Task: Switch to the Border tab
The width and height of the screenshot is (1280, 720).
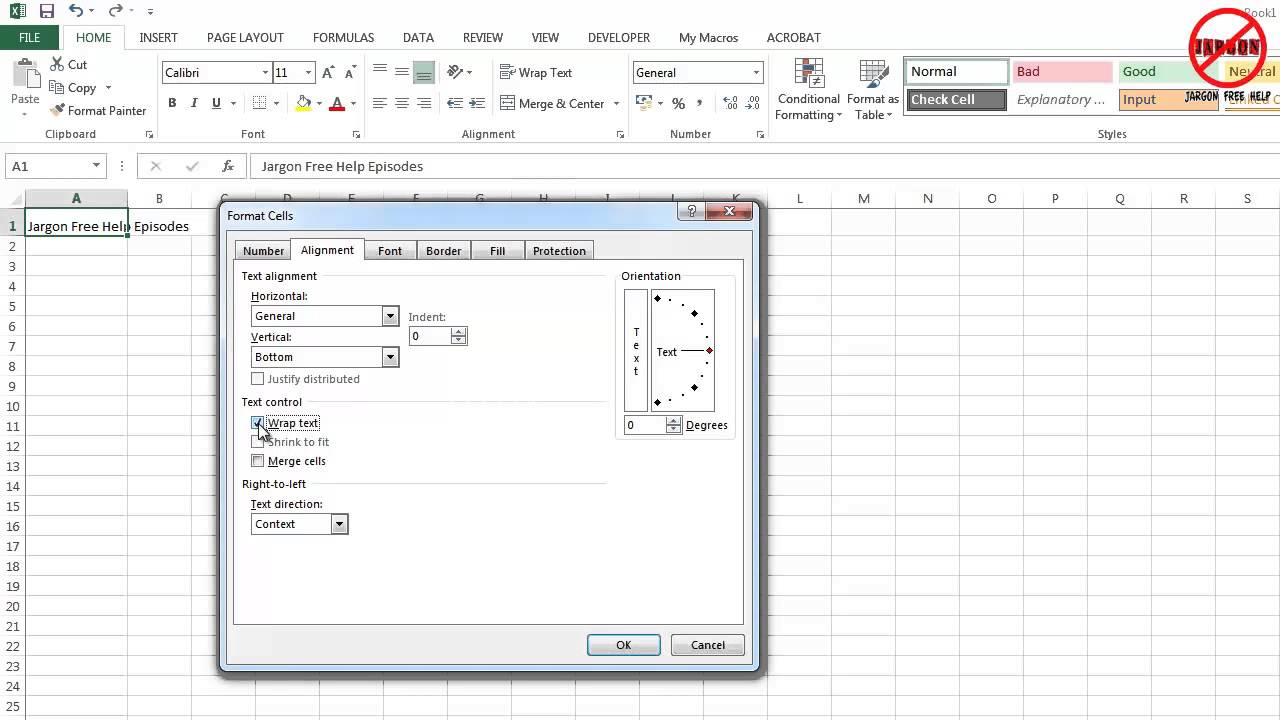Action: click(x=443, y=251)
